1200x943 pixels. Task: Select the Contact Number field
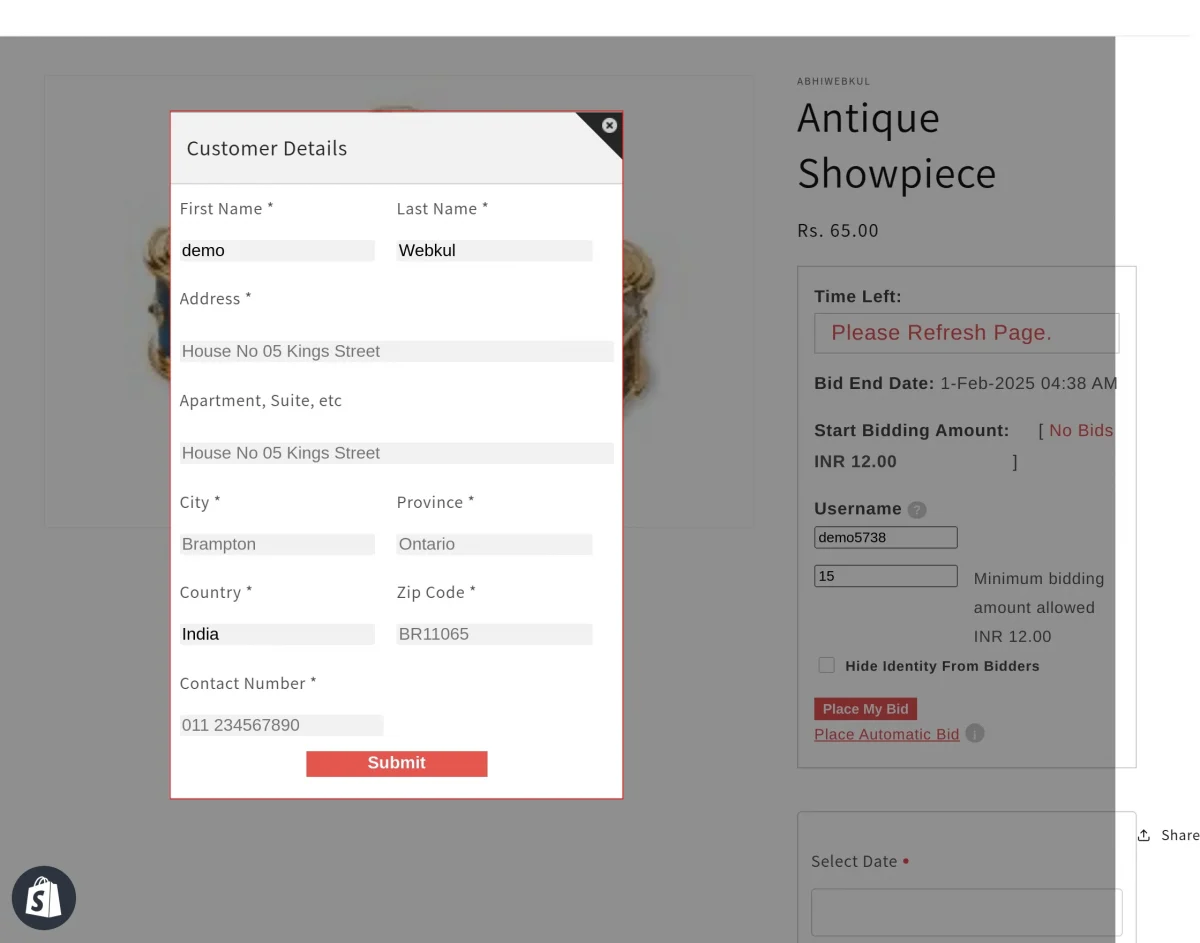pos(281,724)
